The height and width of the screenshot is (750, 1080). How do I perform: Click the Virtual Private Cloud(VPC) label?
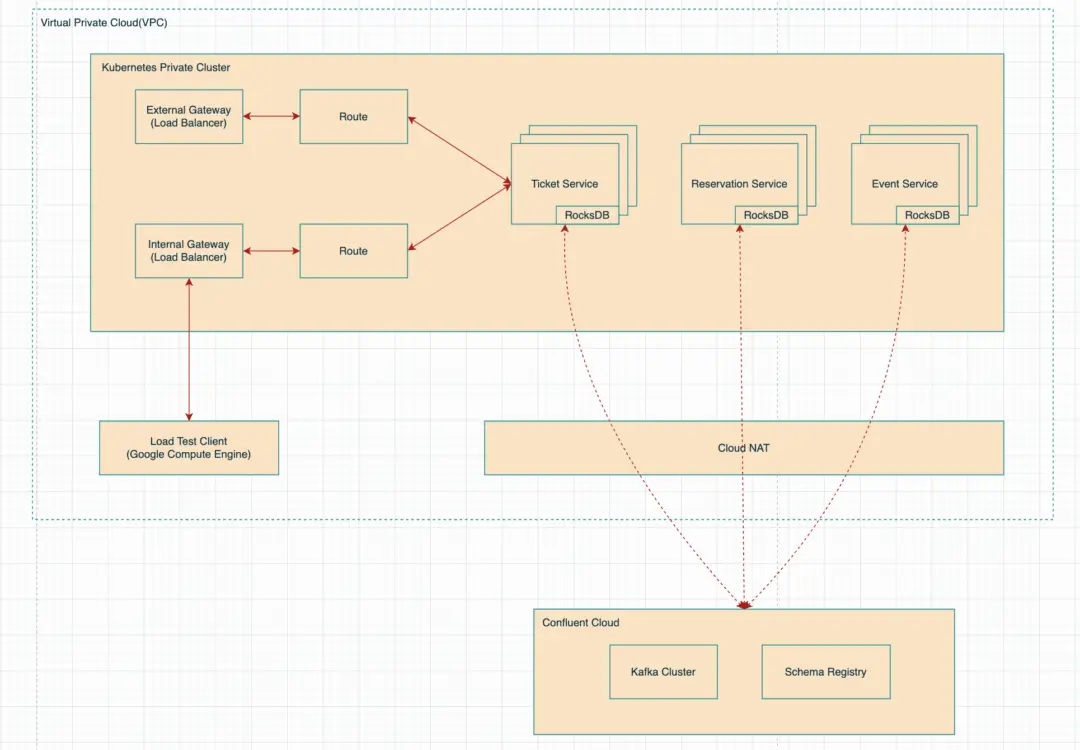point(104,23)
